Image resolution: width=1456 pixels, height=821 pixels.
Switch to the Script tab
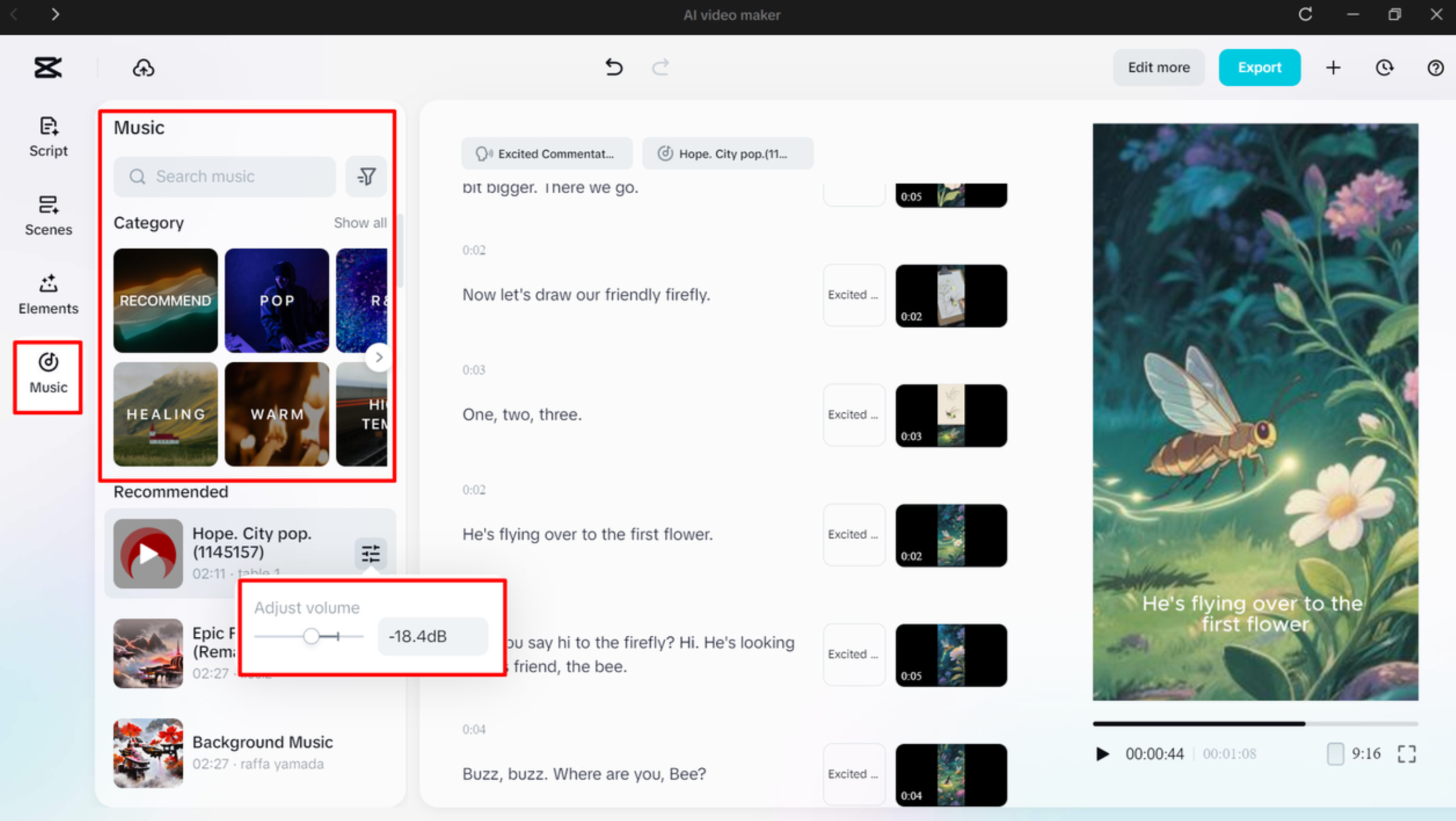point(48,137)
